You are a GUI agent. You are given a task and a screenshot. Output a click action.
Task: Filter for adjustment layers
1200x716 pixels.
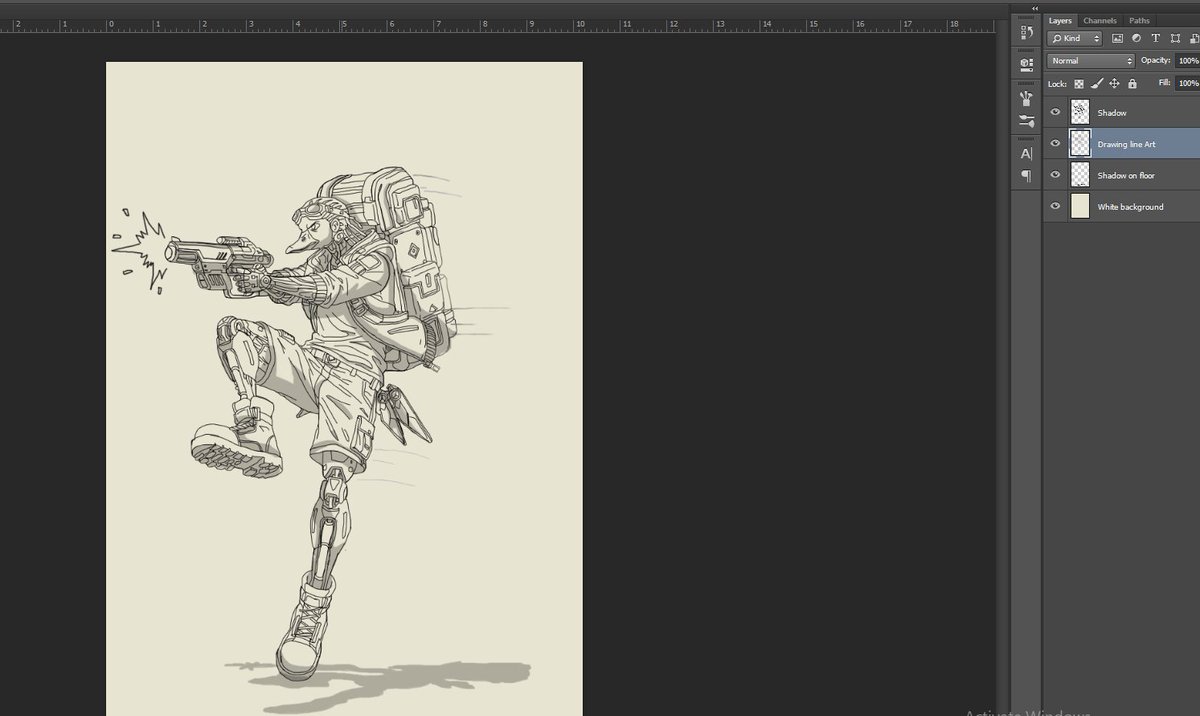pyautogui.click(x=1137, y=38)
